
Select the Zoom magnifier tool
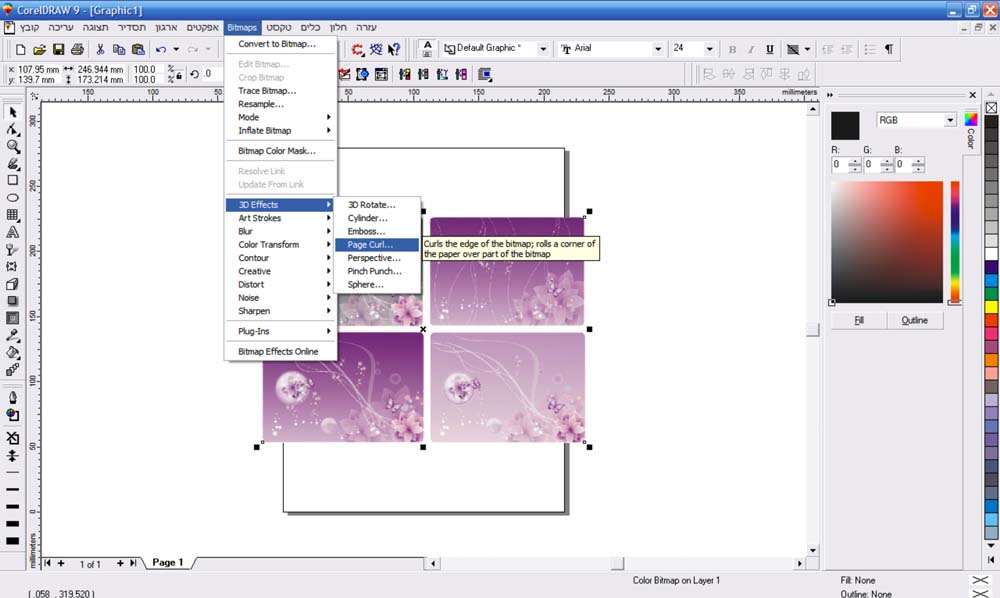tap(12, 147)
